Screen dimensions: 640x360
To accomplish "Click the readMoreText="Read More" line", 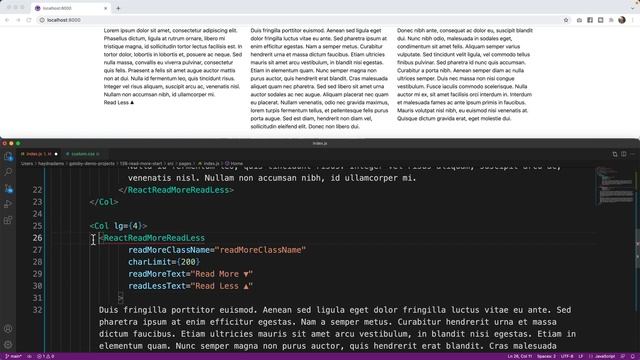I will coord(190,274).
